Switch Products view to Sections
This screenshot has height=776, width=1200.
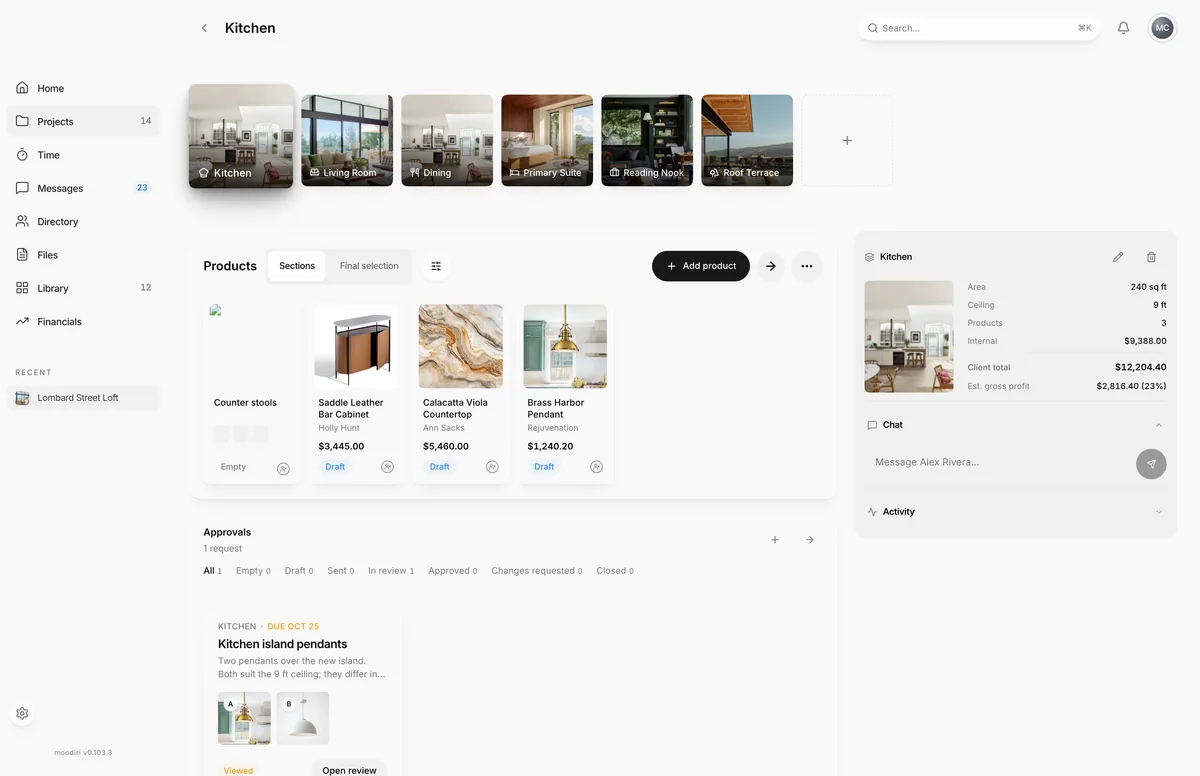click(x=297, y=266)
